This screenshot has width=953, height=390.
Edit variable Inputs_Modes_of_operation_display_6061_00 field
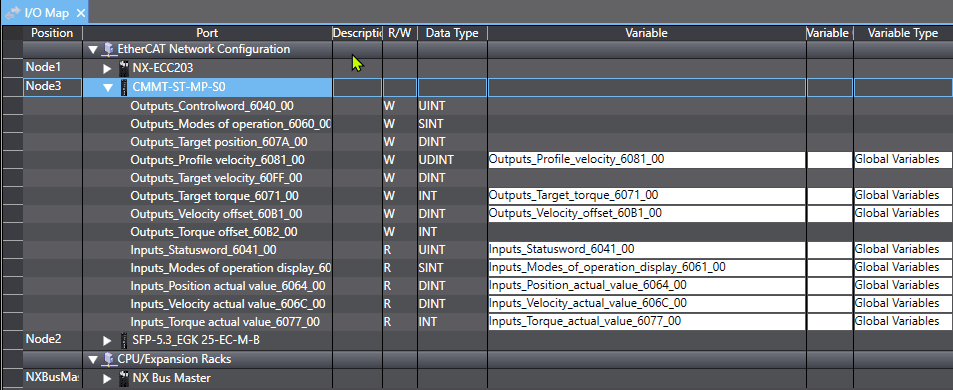[x=647, y=268]
